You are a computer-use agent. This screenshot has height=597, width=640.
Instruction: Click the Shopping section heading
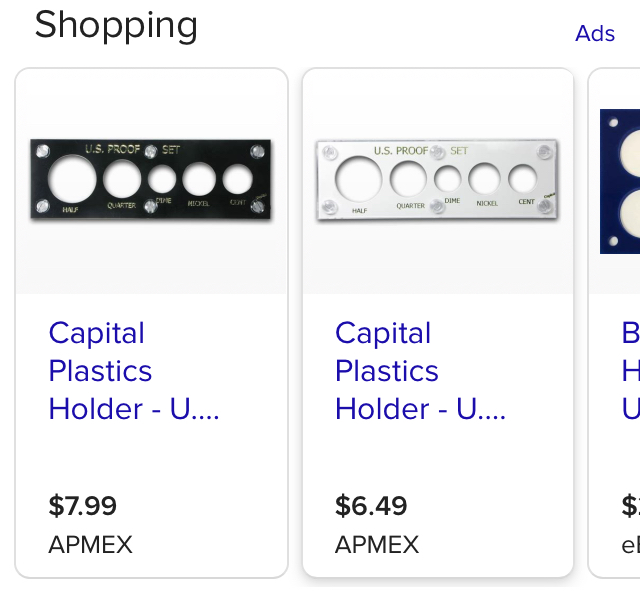click(116, 25)
